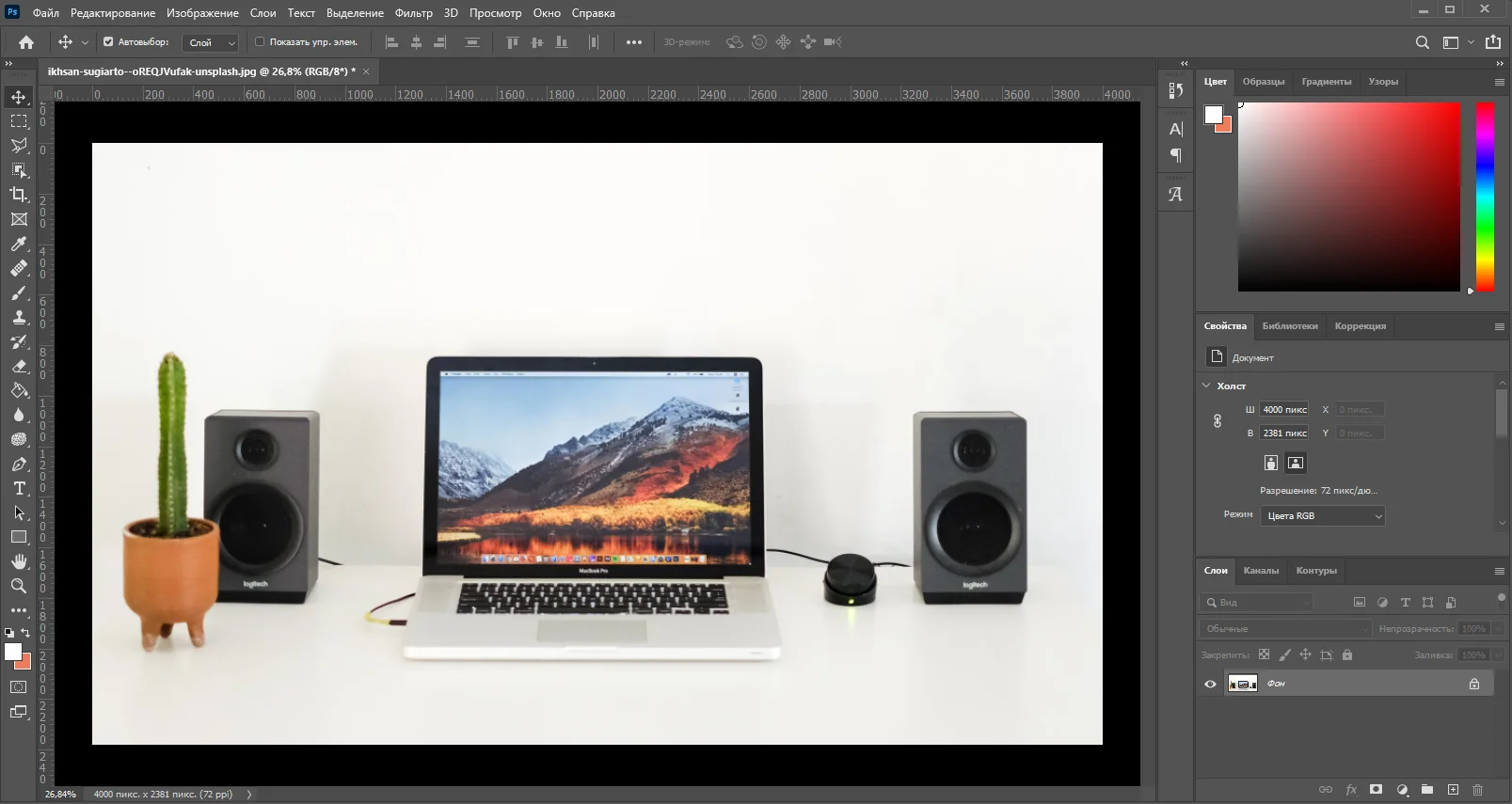
Task: Create a new layer with plus icon
Action: point(1453,790)
